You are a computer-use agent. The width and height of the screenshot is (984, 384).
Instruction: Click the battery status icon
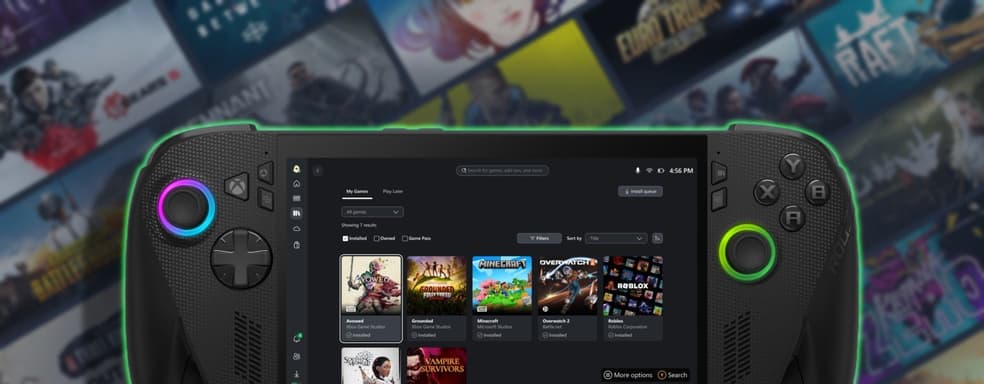[661, 171]
